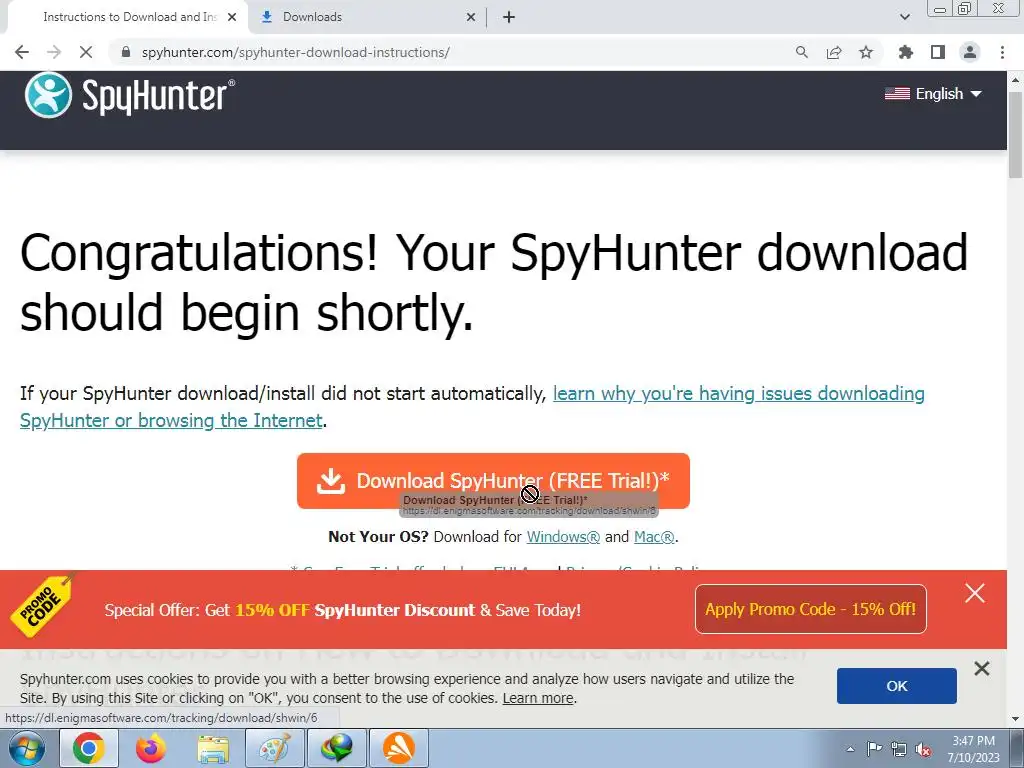The image size is (1024, 768).
Task: Select the Instructions to Download tab
Action: click(129, 17)
